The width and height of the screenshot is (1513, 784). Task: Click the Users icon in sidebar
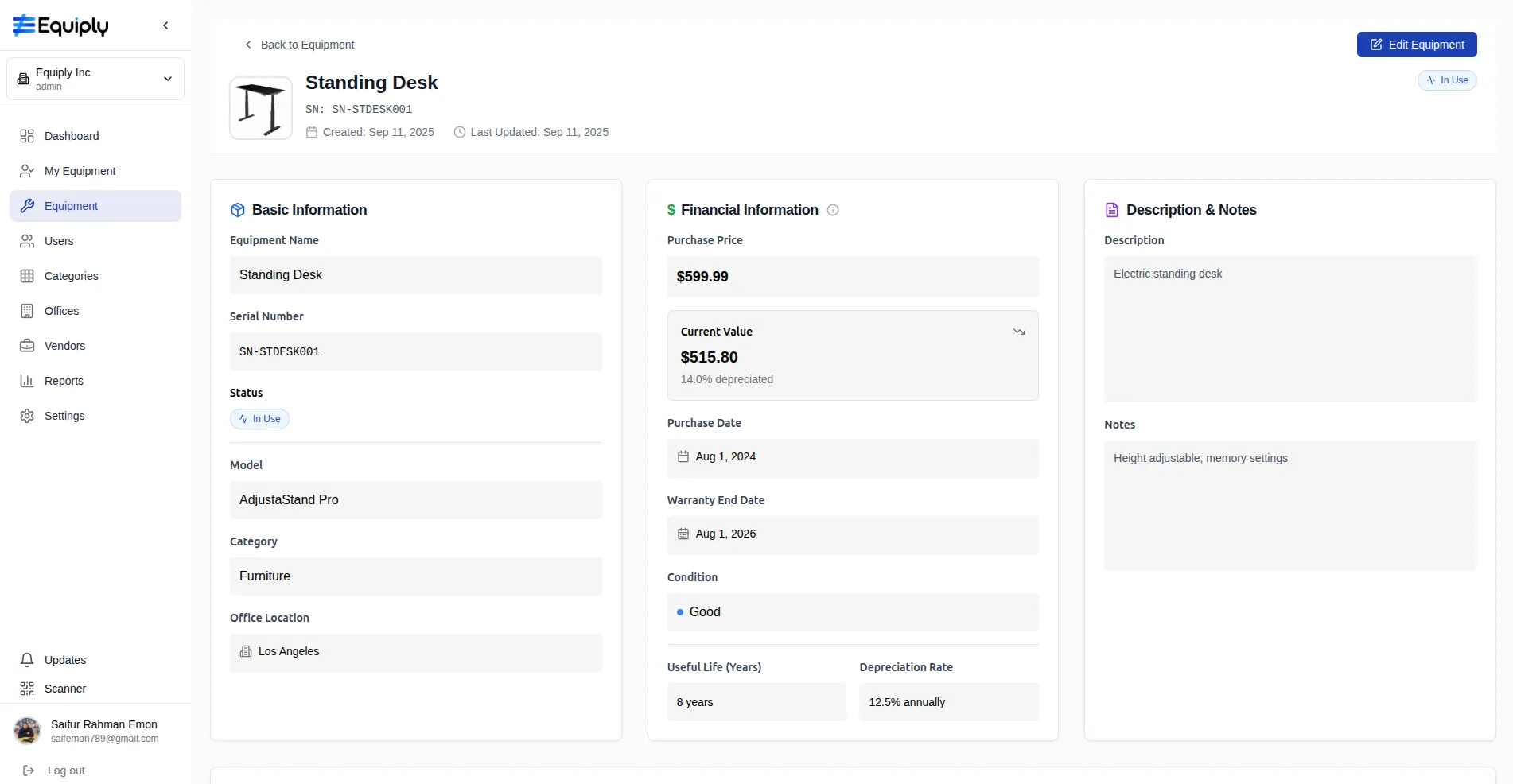(27, 241)
